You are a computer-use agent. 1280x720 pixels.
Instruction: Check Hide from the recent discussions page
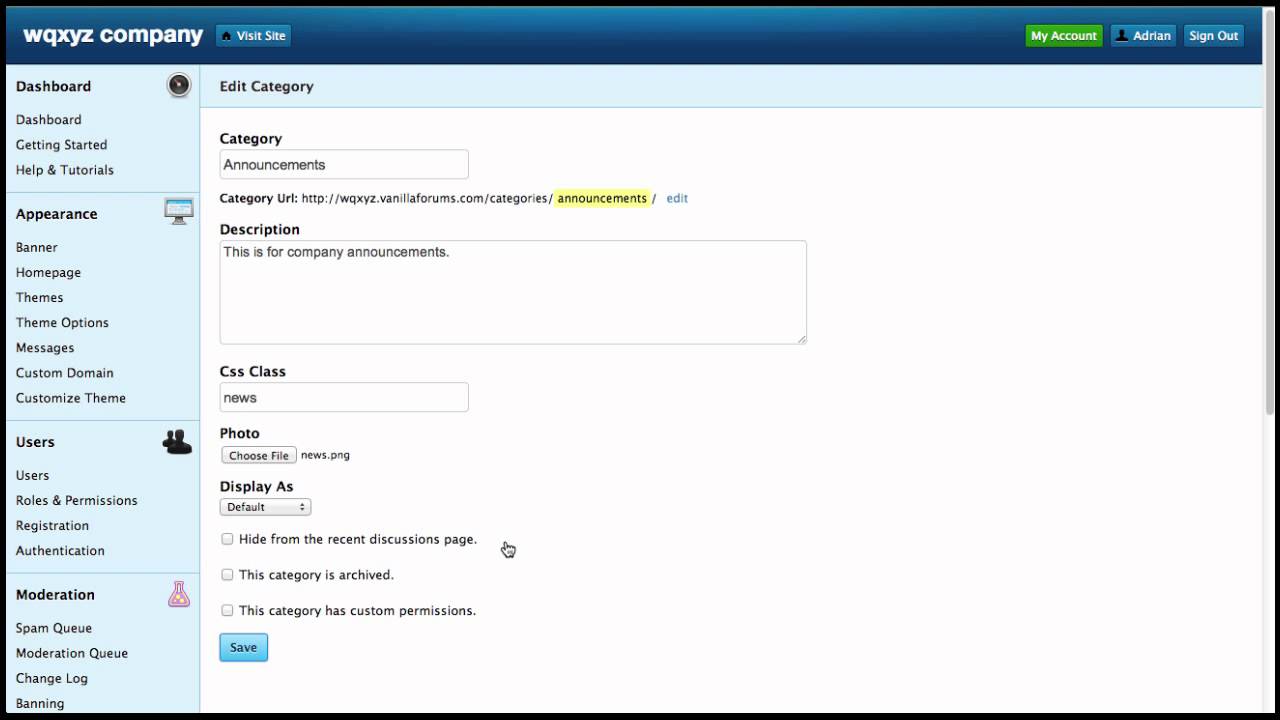[x=227, y=539]
